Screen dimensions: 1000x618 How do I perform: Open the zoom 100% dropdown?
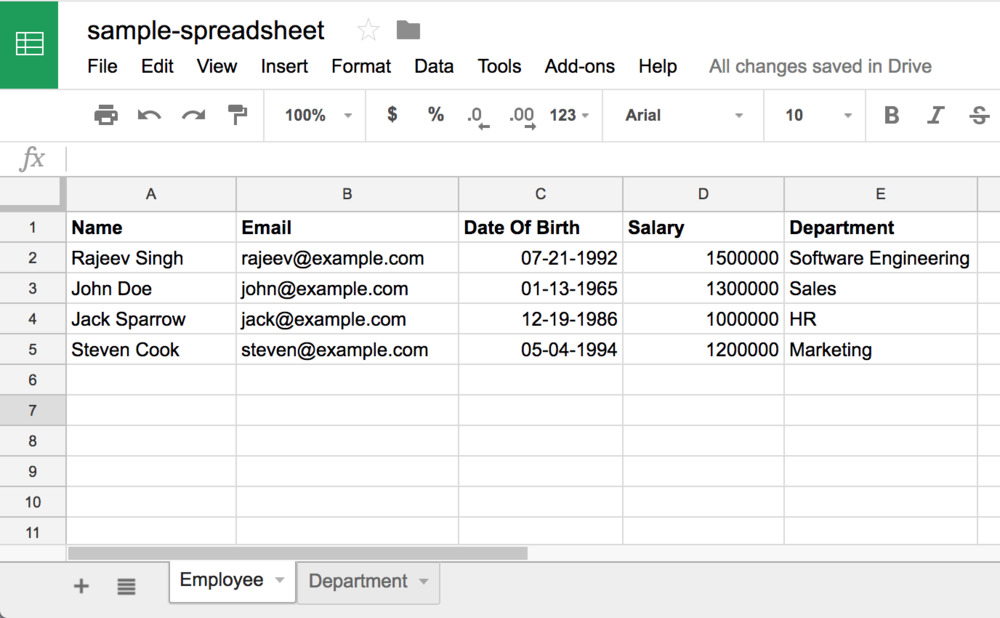tap(318, 115)
